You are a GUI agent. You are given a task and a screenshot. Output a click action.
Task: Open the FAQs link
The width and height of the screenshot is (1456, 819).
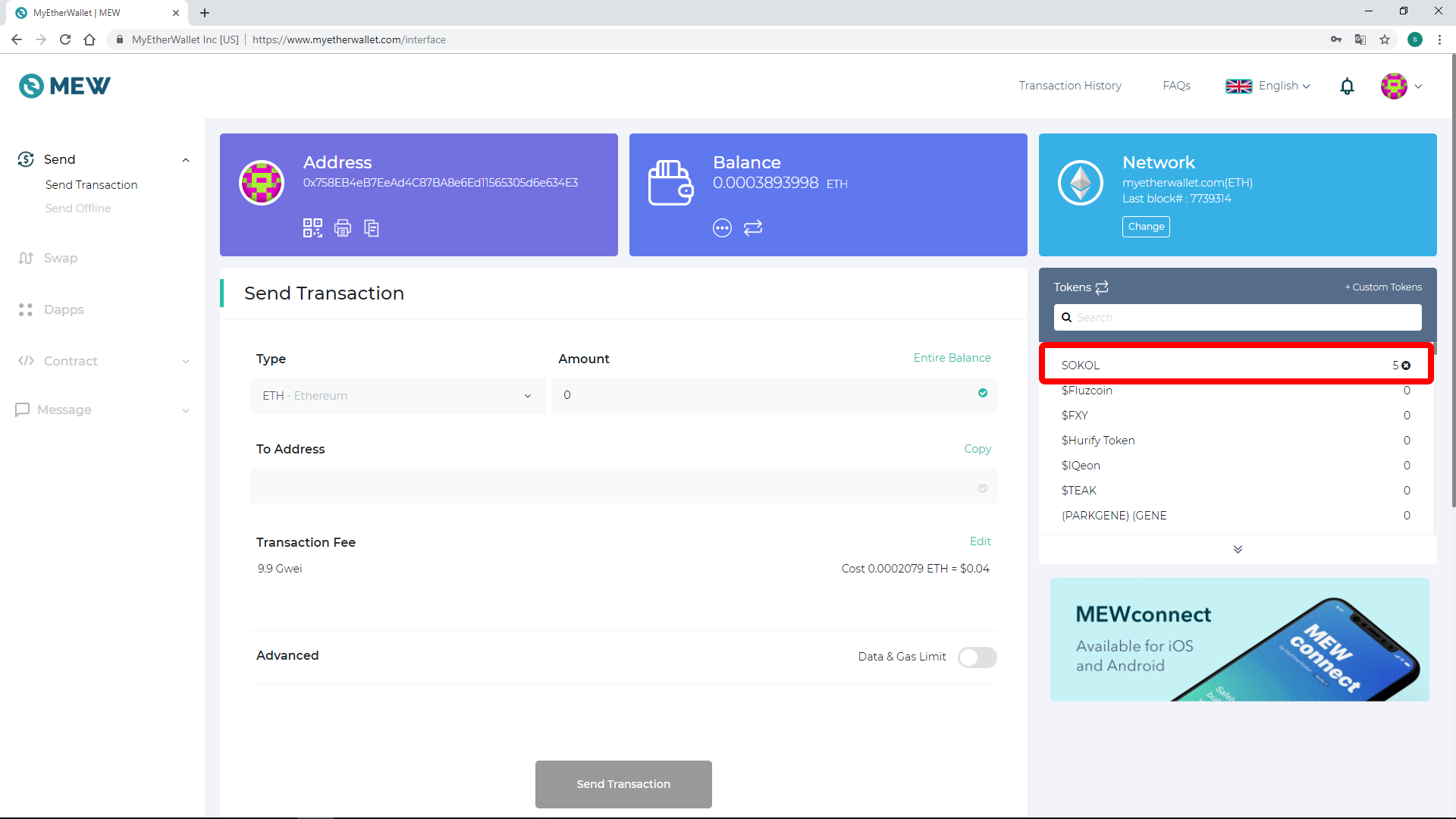1176,86
